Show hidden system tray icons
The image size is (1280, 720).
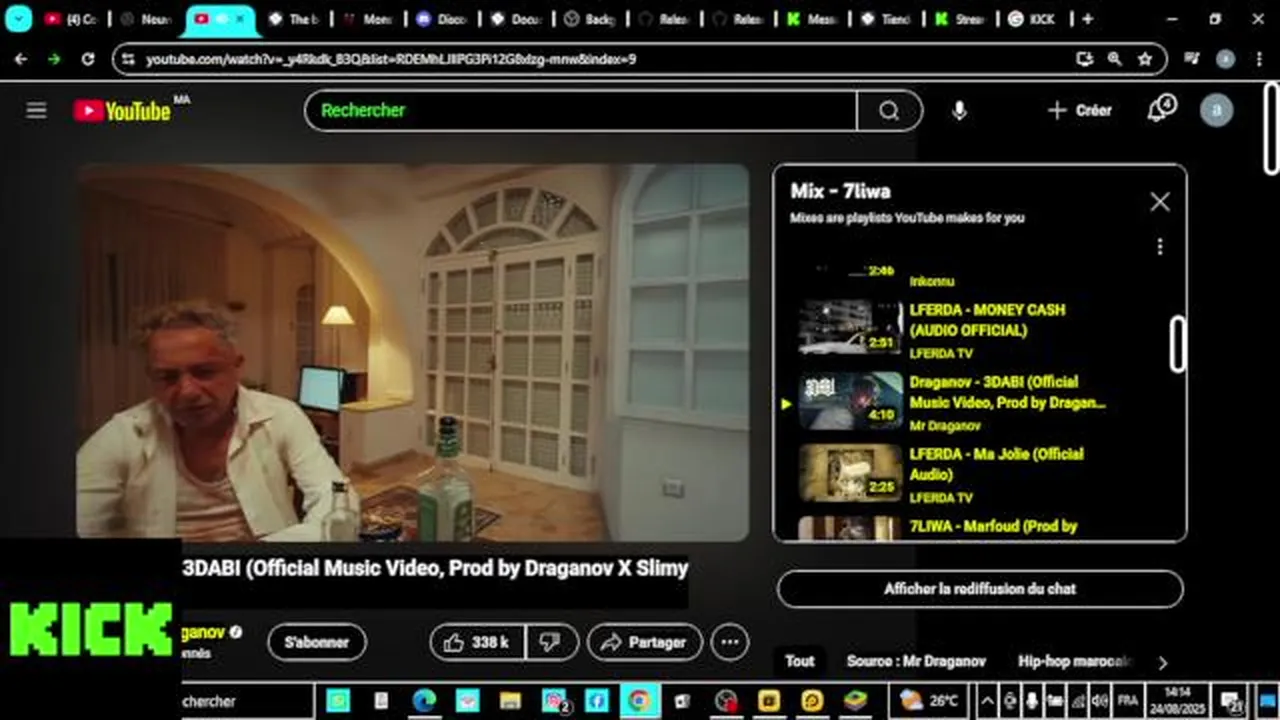986,701
